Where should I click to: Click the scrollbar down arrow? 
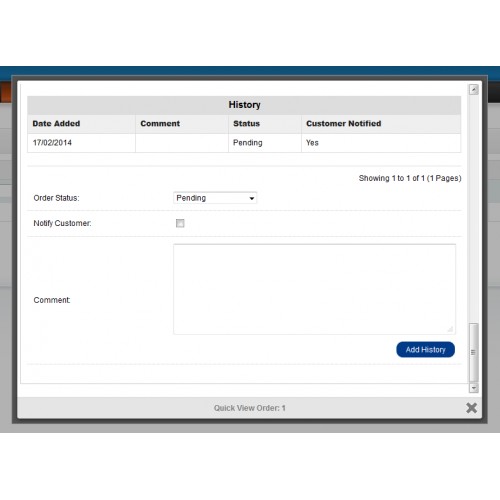pyautogui.click(x=474, y=388)
